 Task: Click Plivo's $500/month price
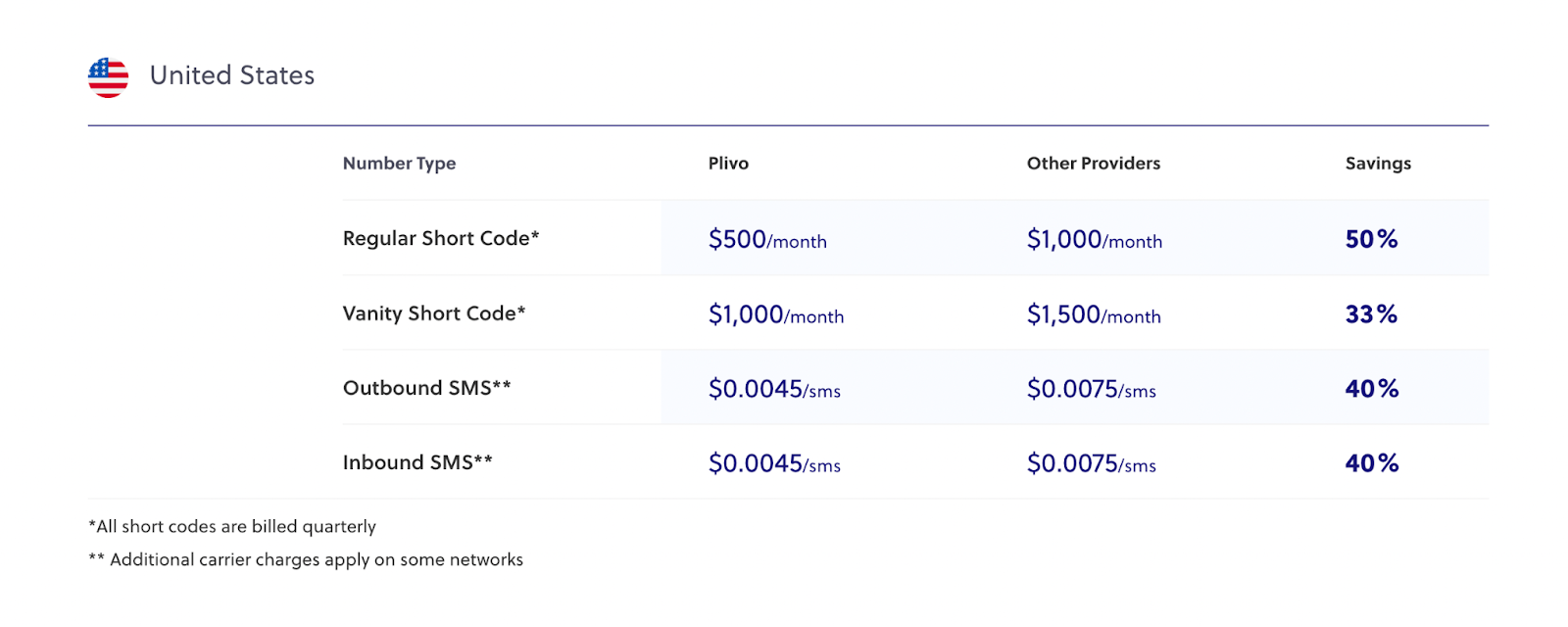coord(767,240)
